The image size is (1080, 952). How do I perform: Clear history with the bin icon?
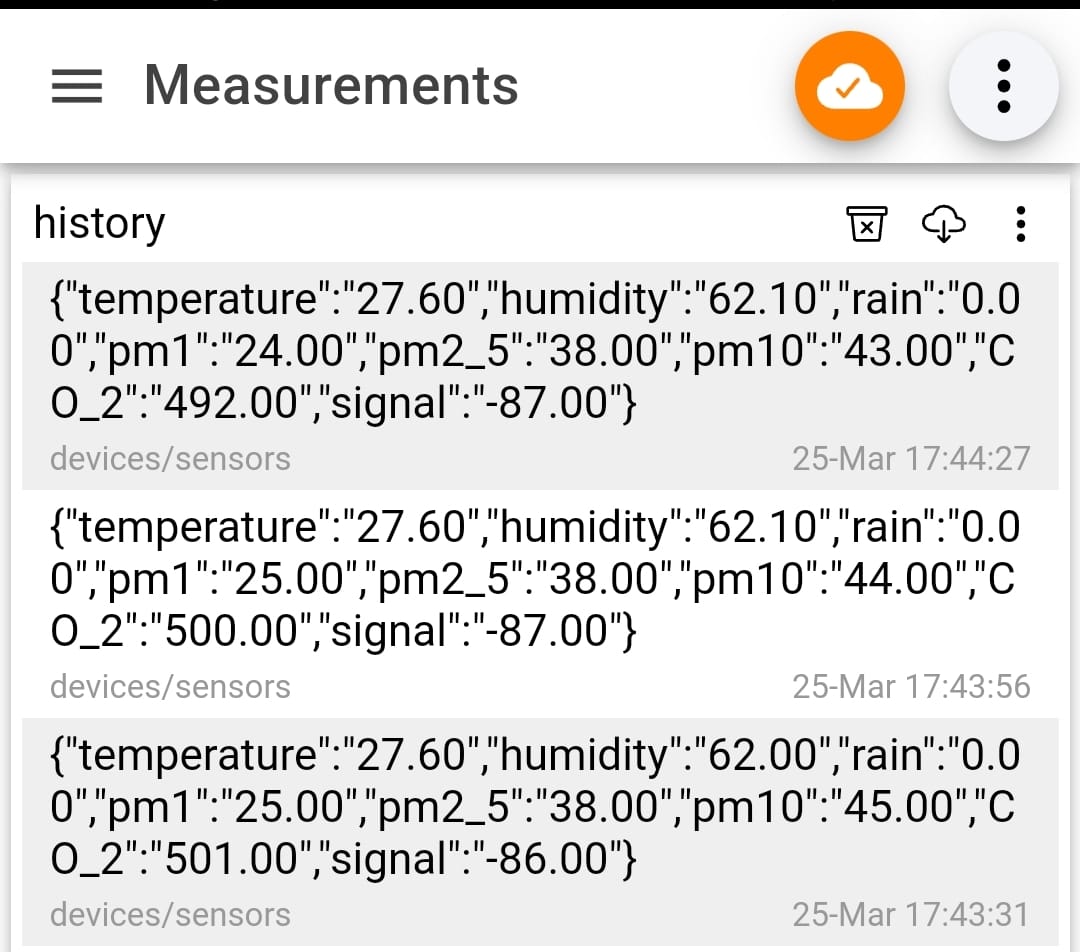click(x=867, y=224)
